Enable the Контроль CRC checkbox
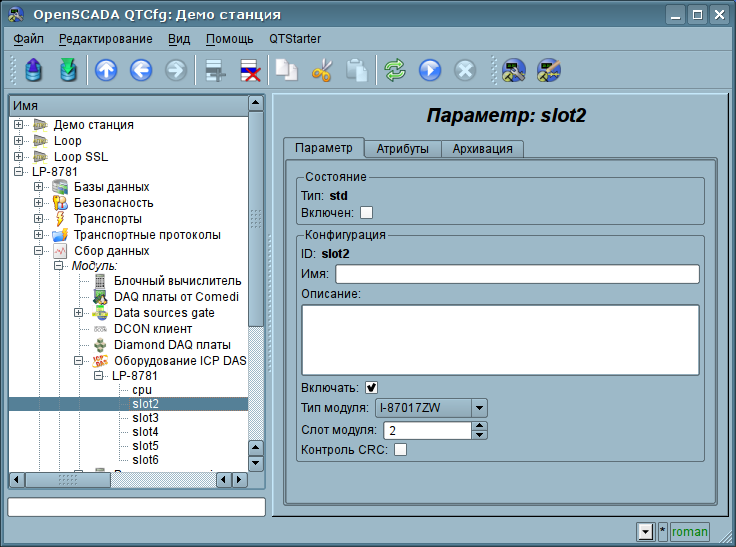Image resolution: width=736 pixels, height=547 pixels. coord(400,450)
